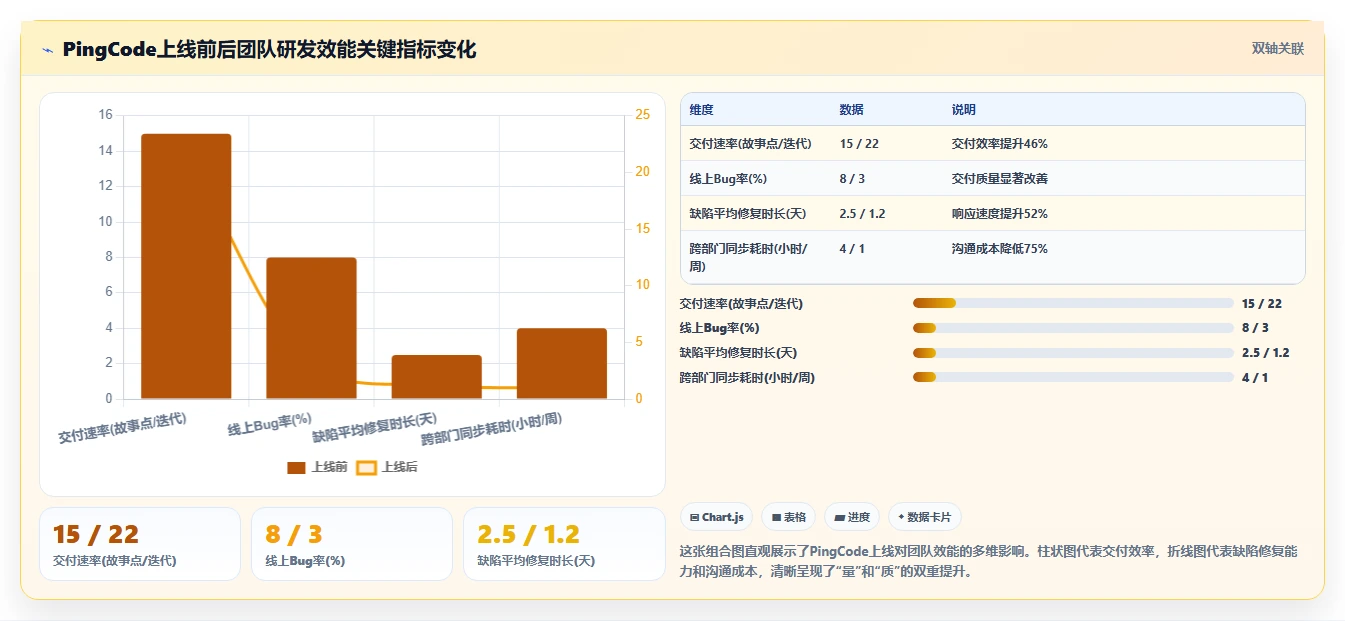The image size is (1345, 621).
Task: Select the 进度 chip
Action: tap(852, 517)
